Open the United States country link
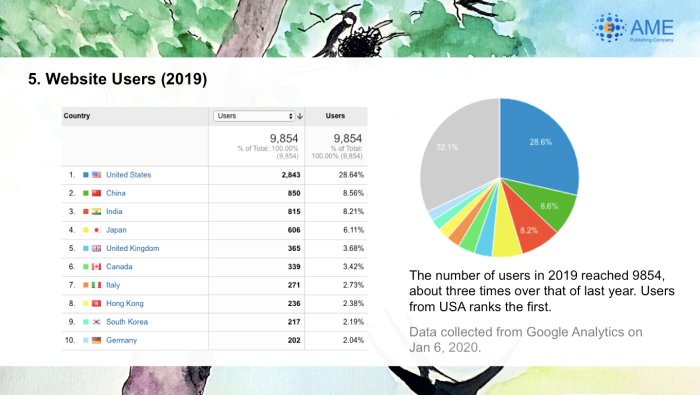Image resolution: width=700 pixels, height=395 pixels. pos(129,175)
